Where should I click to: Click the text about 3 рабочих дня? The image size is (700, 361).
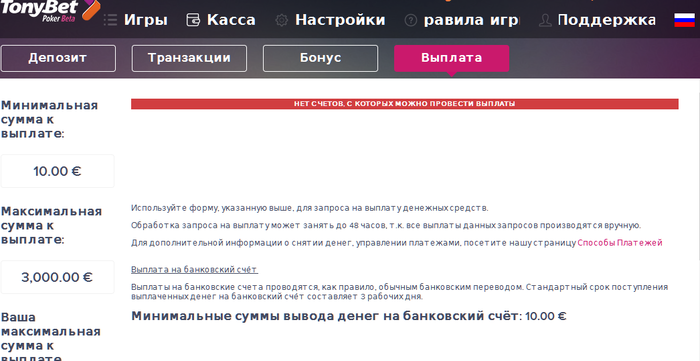400,291
